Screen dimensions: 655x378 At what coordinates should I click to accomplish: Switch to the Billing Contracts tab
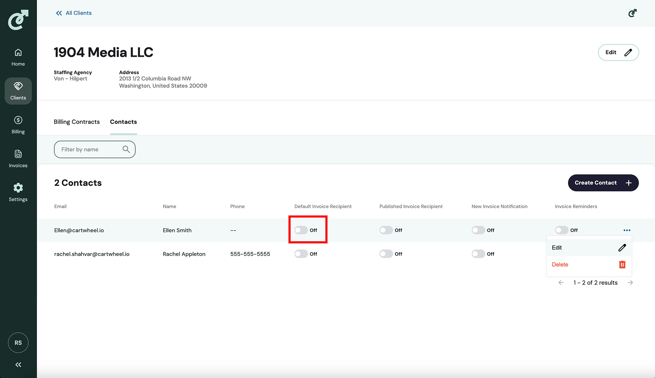(x=77, y=122)
